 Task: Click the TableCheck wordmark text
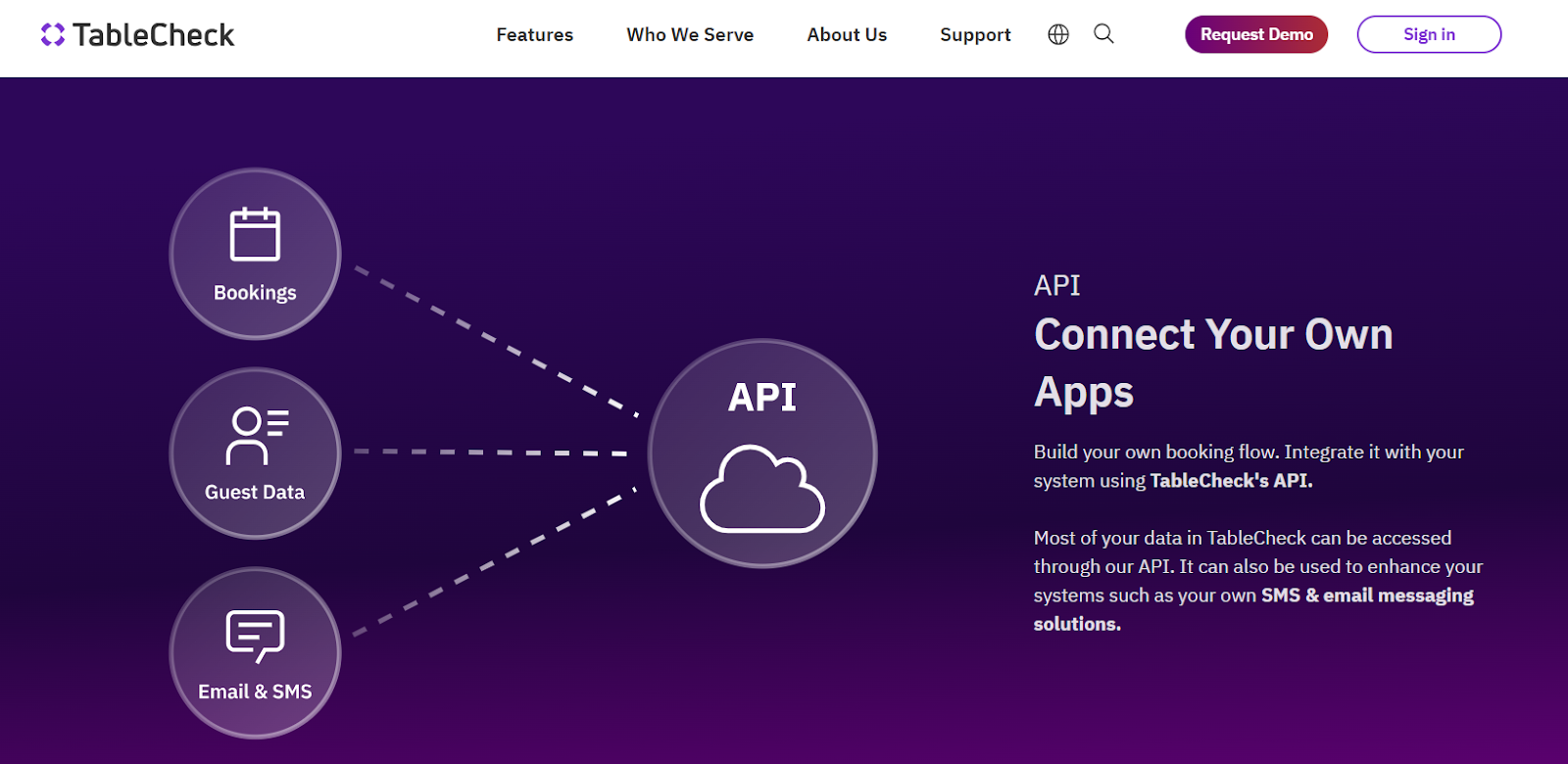point(154,35)
